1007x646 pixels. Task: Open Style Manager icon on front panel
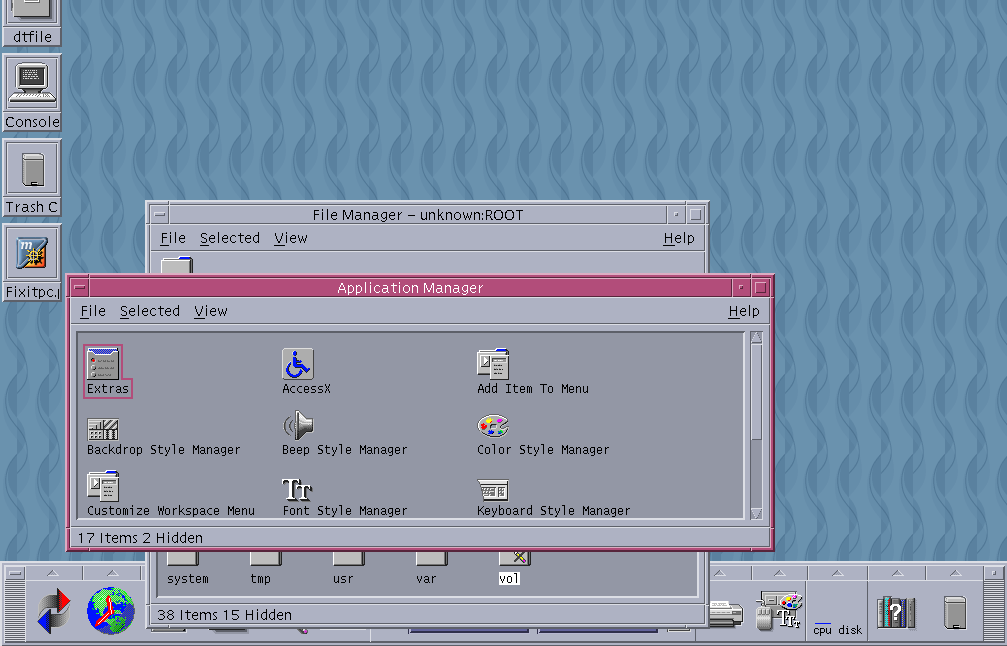pos(779,611)
